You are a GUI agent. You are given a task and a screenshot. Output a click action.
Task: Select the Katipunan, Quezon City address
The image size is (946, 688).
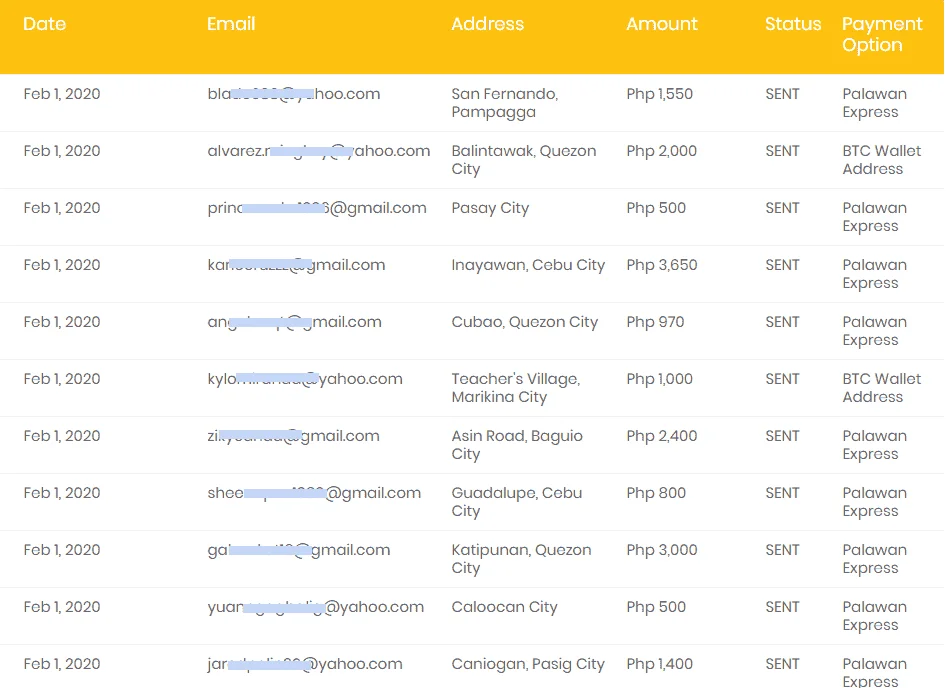pyautogui.click(x=521, y=559)
